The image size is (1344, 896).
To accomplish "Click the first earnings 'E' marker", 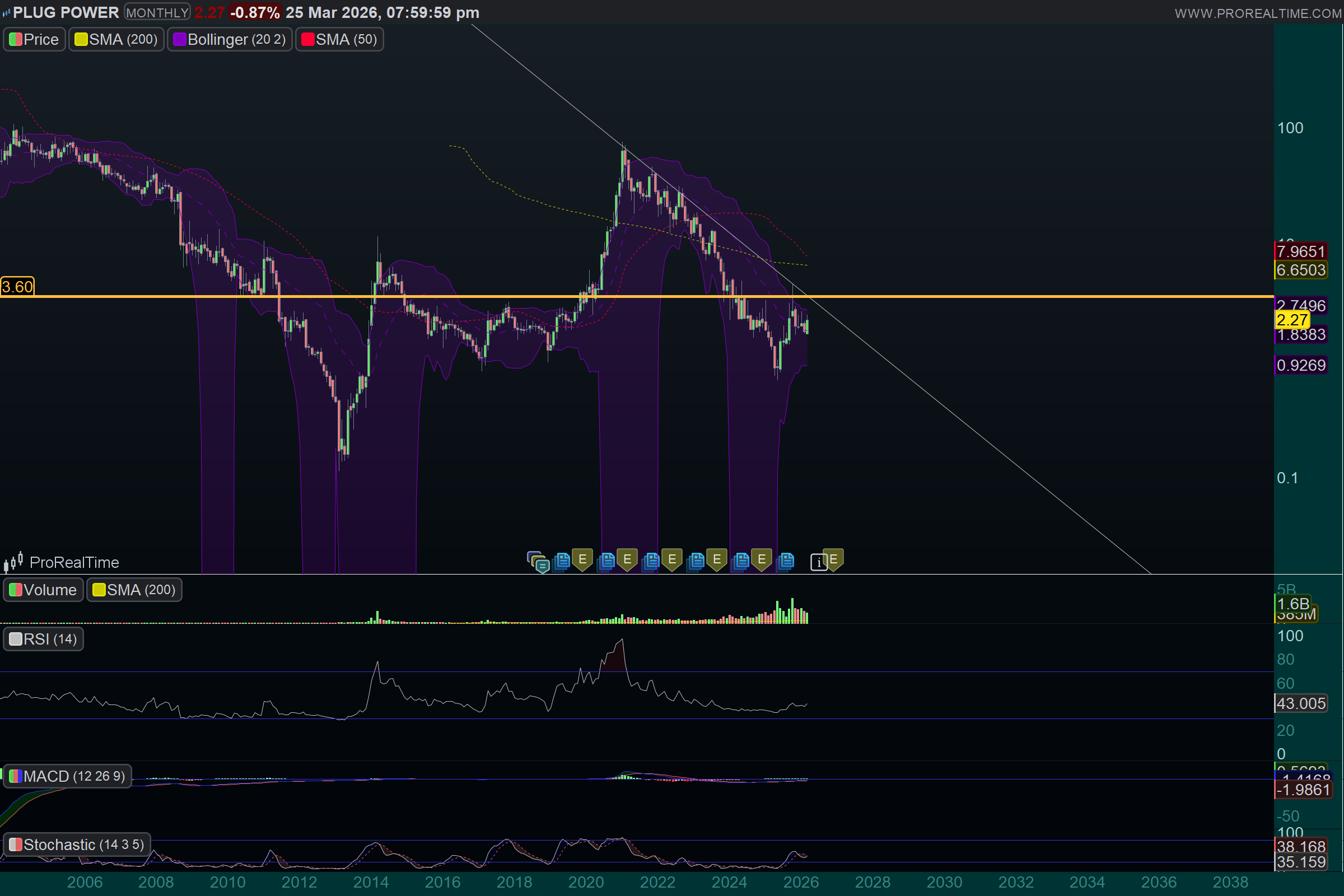I will 582,559.
